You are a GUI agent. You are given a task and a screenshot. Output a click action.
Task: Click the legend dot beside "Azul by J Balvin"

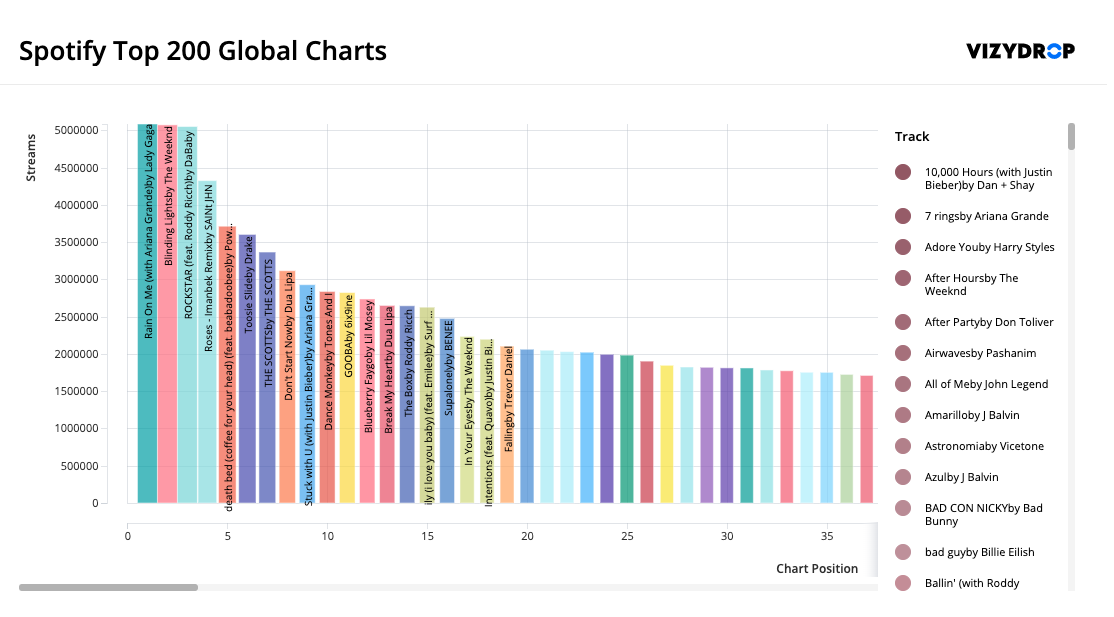902,477
